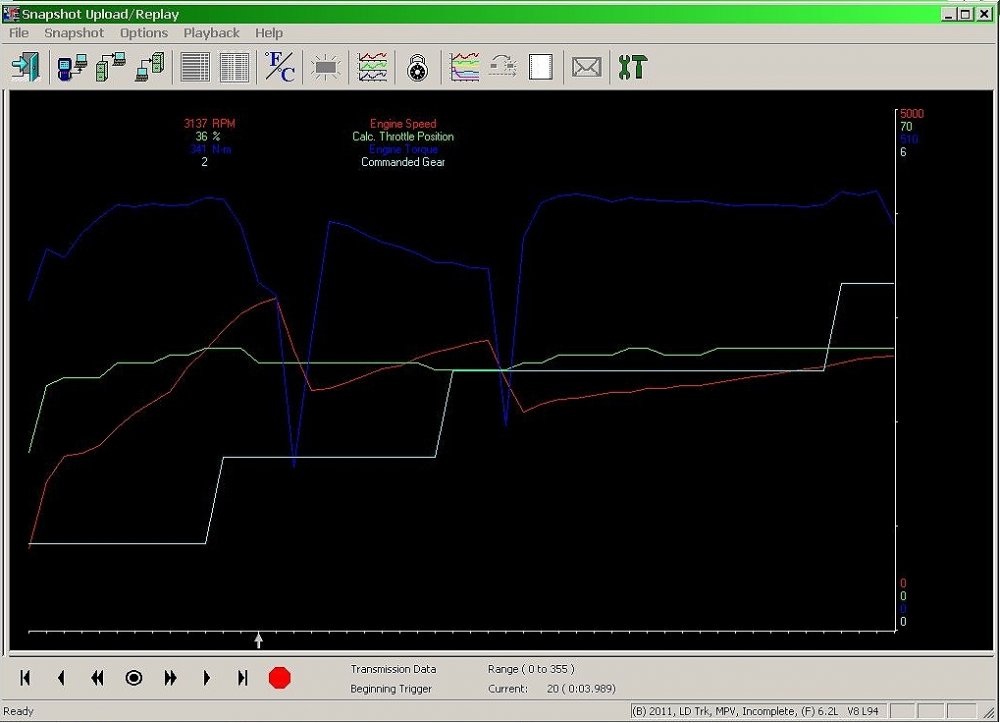Open the blank page report icon
This screenshot has width=1000, height=723.
[539, 67]
